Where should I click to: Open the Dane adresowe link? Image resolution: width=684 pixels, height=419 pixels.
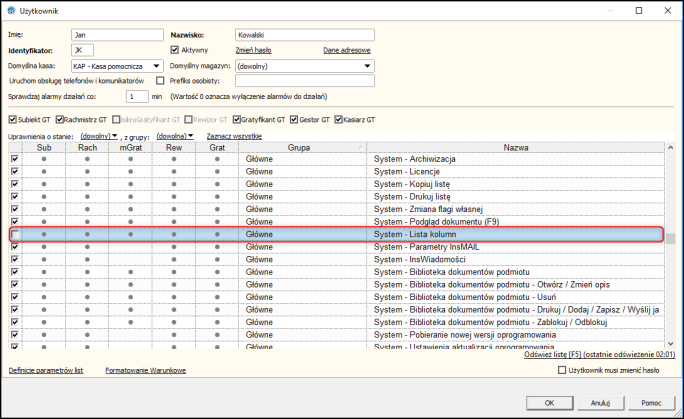tap(347, 50)
